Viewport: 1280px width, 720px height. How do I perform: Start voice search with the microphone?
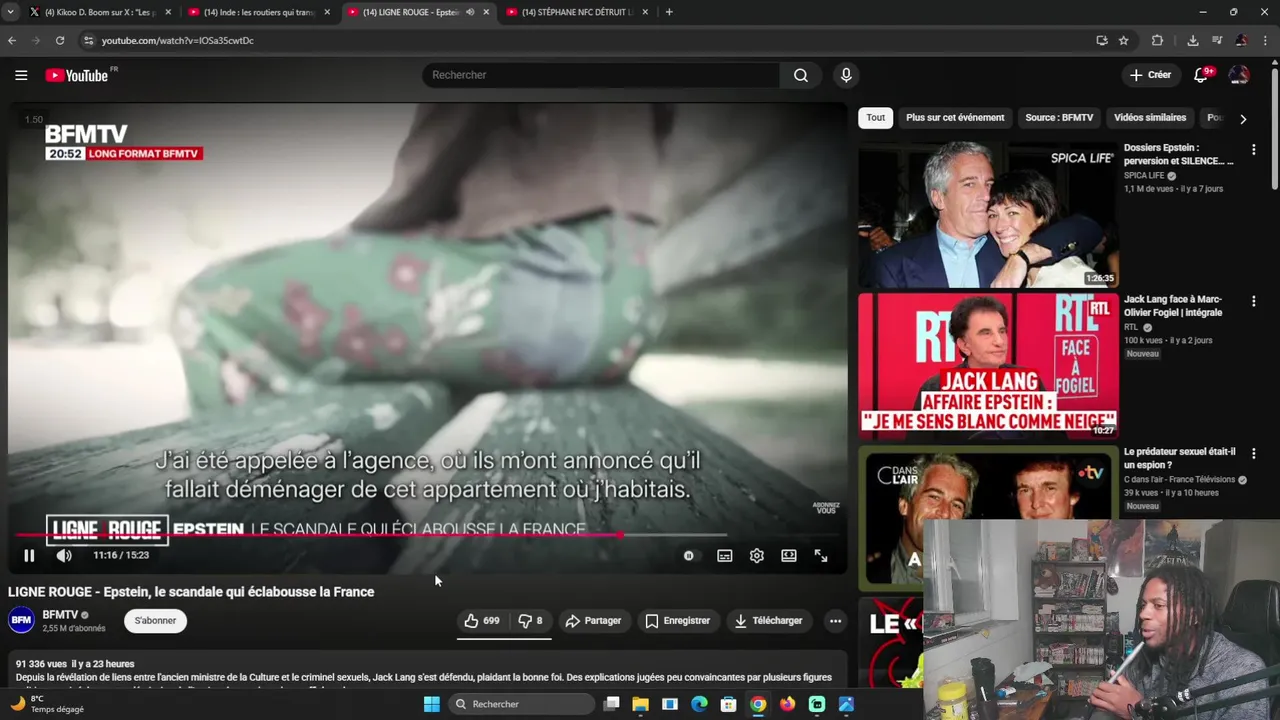pos(846,75)
